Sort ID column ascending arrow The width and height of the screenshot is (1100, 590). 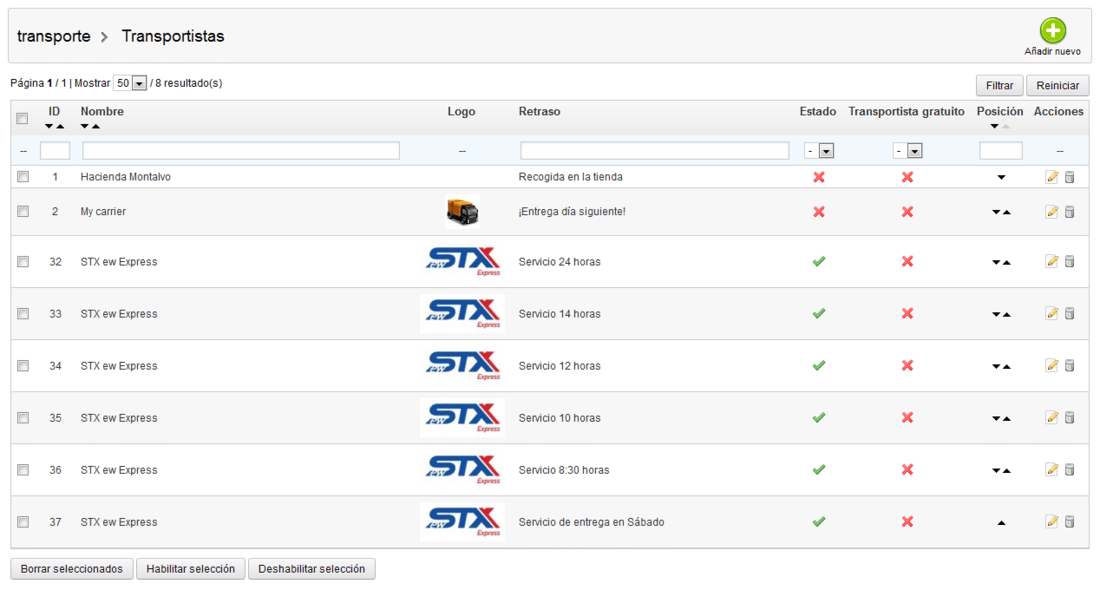[60, 126]
